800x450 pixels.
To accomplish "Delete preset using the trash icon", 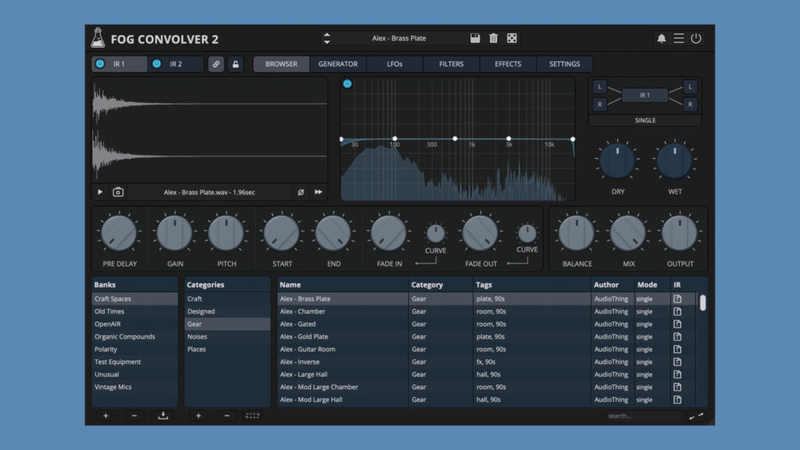I will (493, 38).
